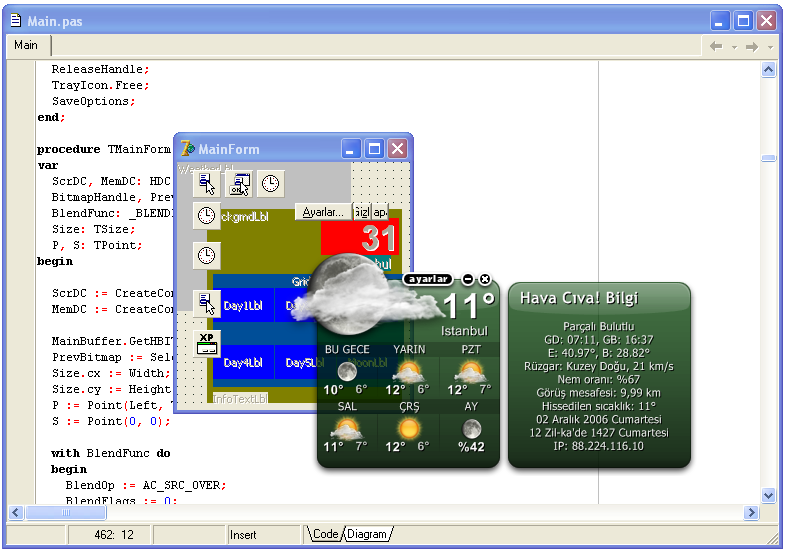Click the weather widget round X icon

(485, 279)
